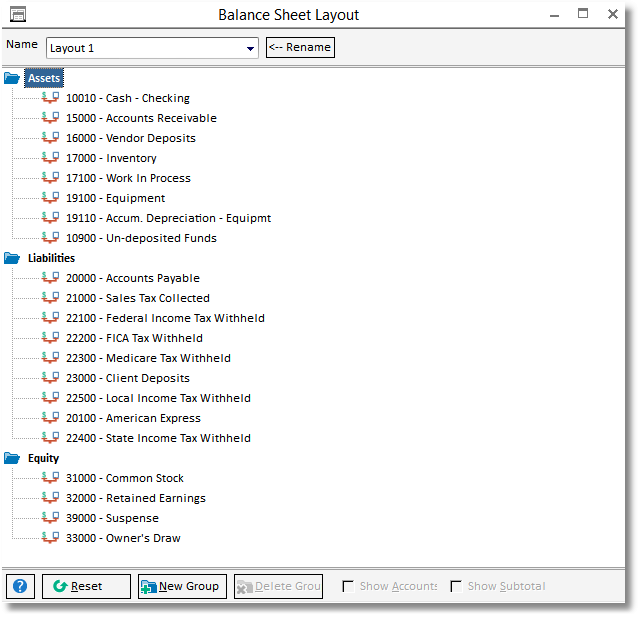The width and height of the screenshot is (639, 617).
Task: Click the Rename button
Action: [x=300, y=47]
